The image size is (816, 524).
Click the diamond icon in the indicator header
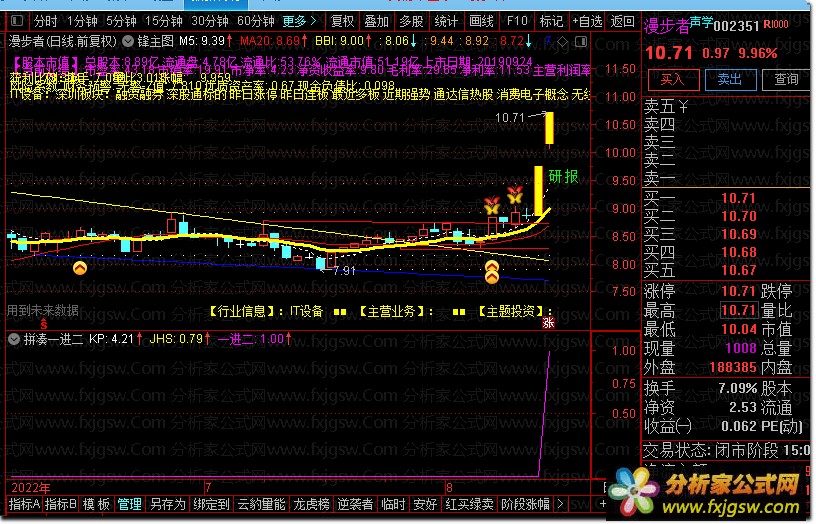click(563, 41)
